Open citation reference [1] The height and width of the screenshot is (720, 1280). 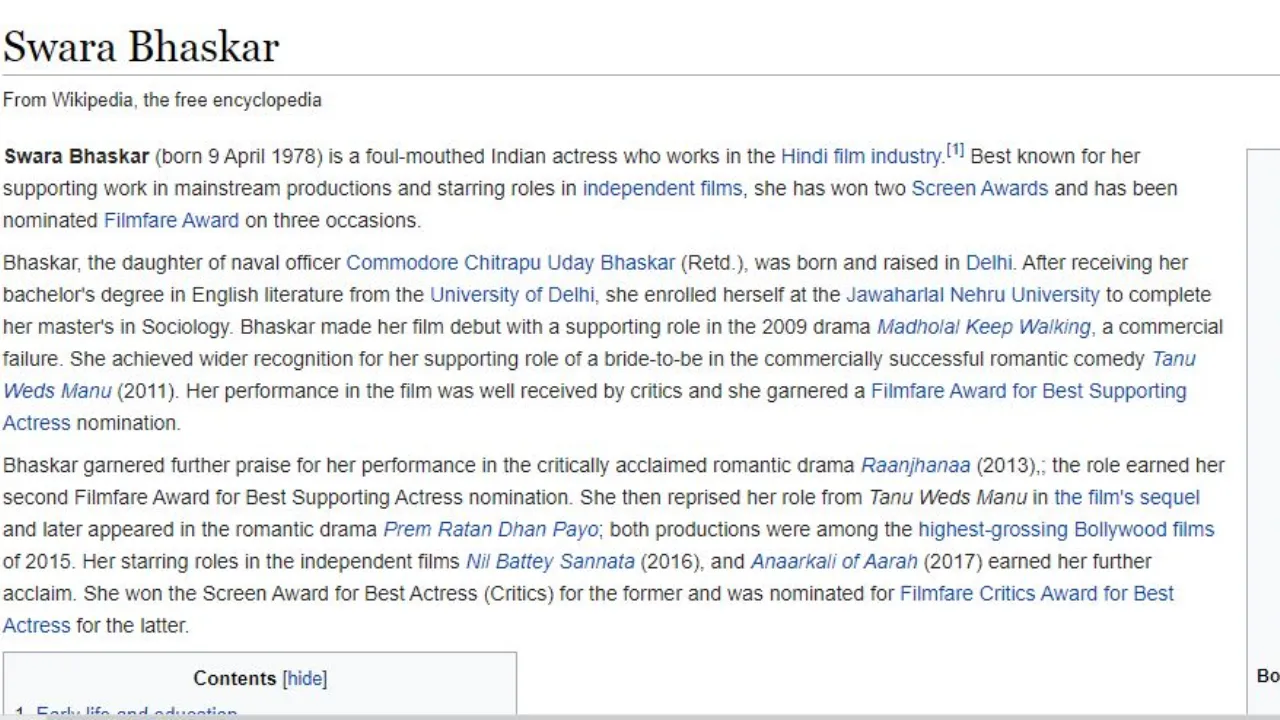pos(955,151)
